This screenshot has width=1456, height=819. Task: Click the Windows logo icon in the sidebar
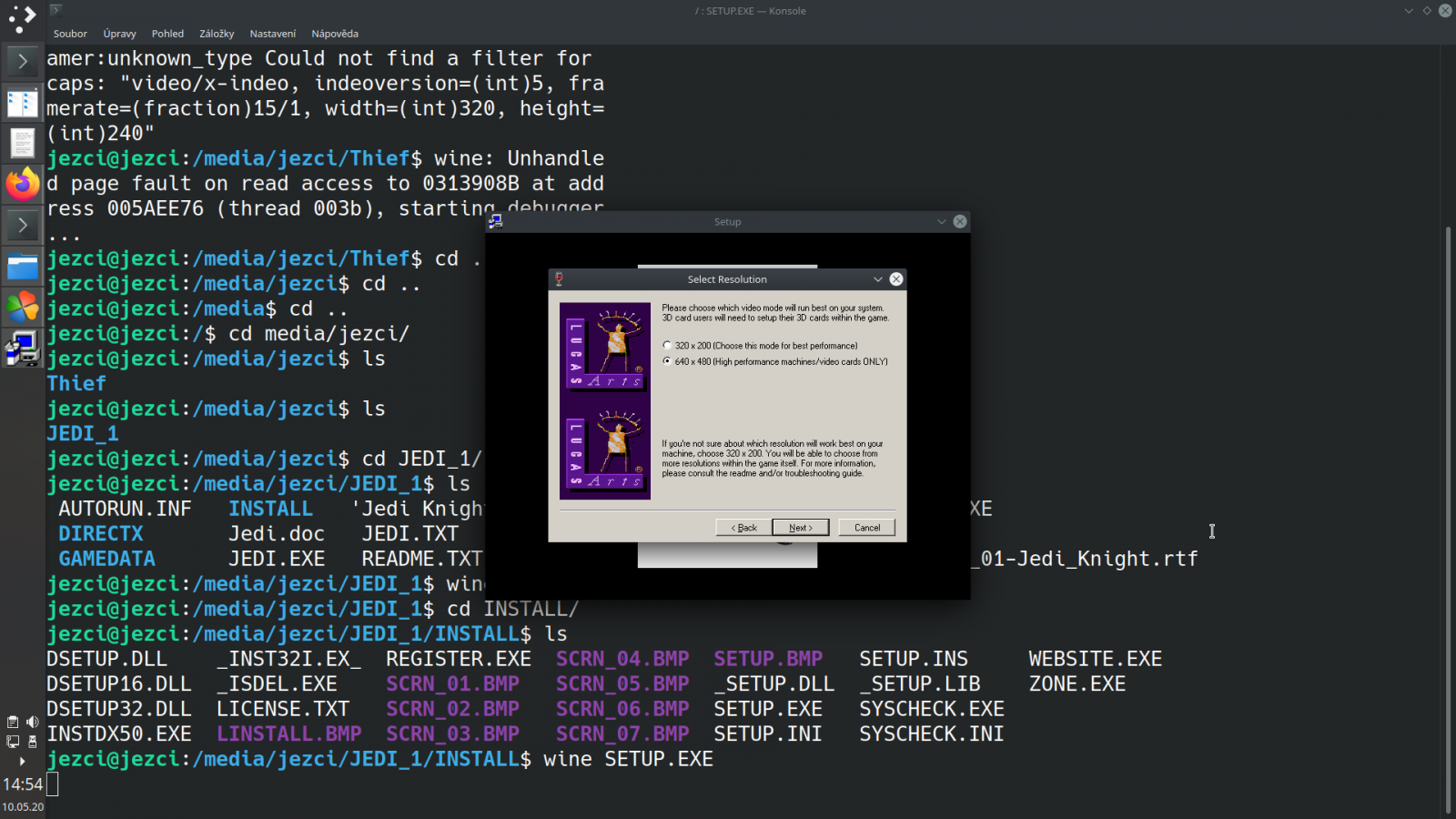click(22, 307)
